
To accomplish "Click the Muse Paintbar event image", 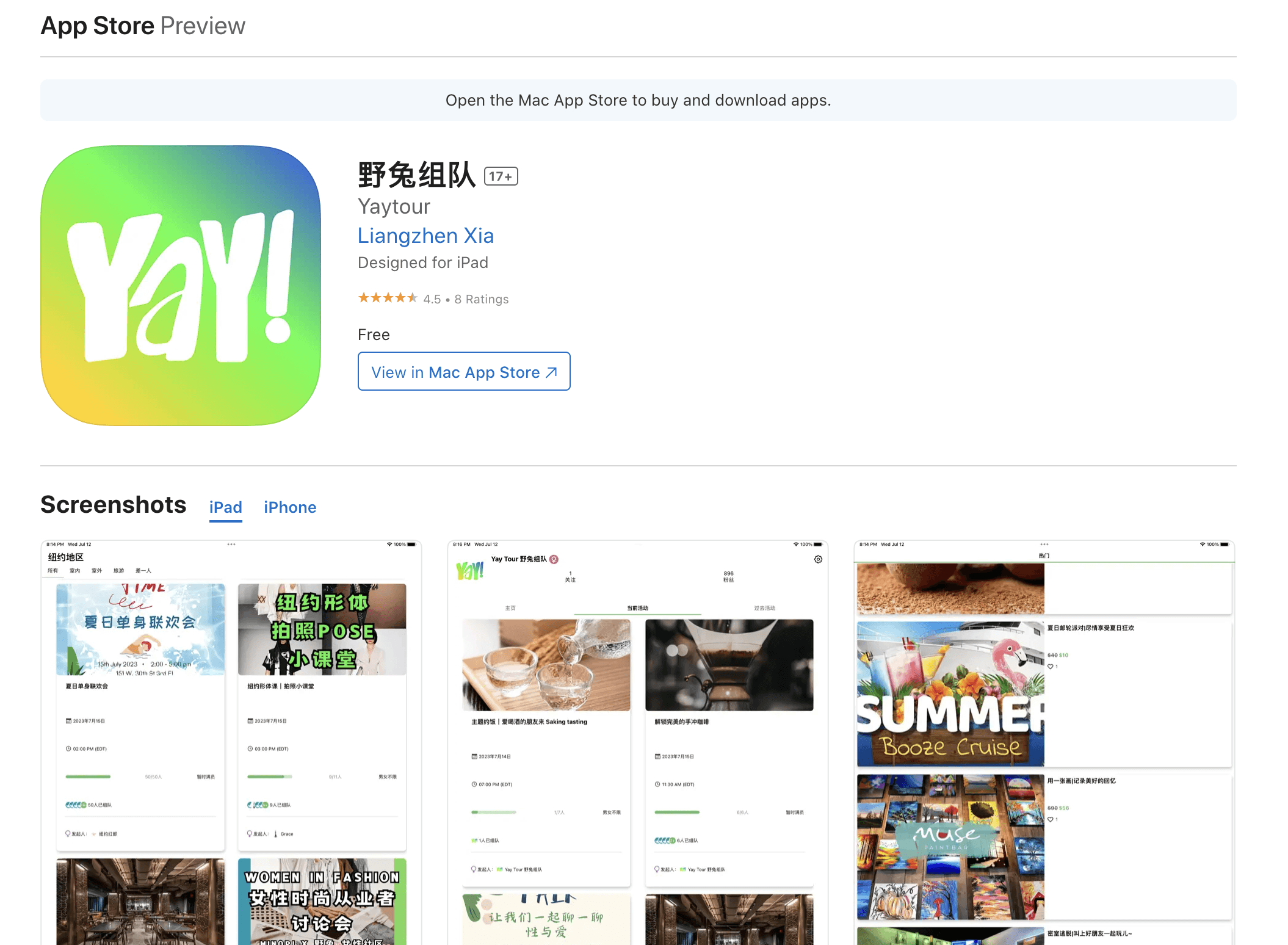I will [x=950, y=846].
